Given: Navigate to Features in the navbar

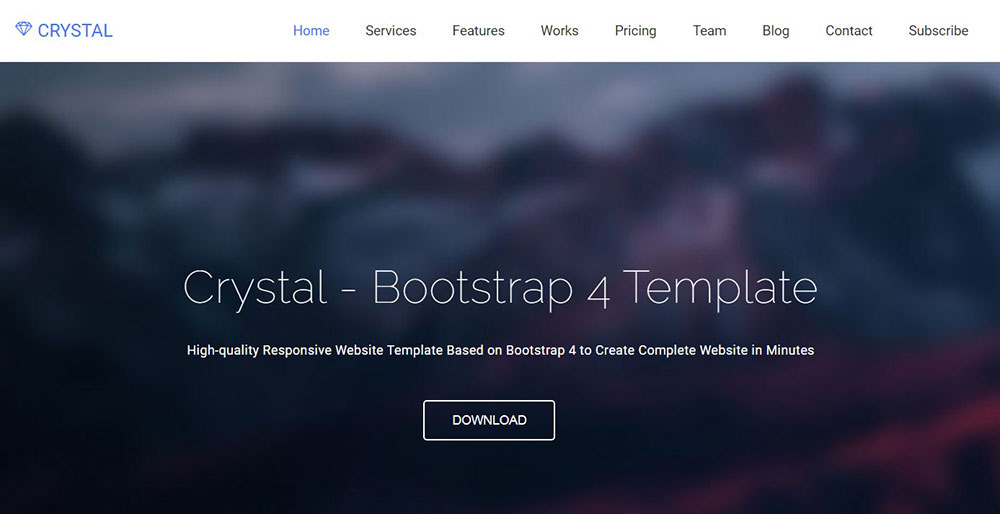Looking at the screenshot, I should (x=478, y=31).
